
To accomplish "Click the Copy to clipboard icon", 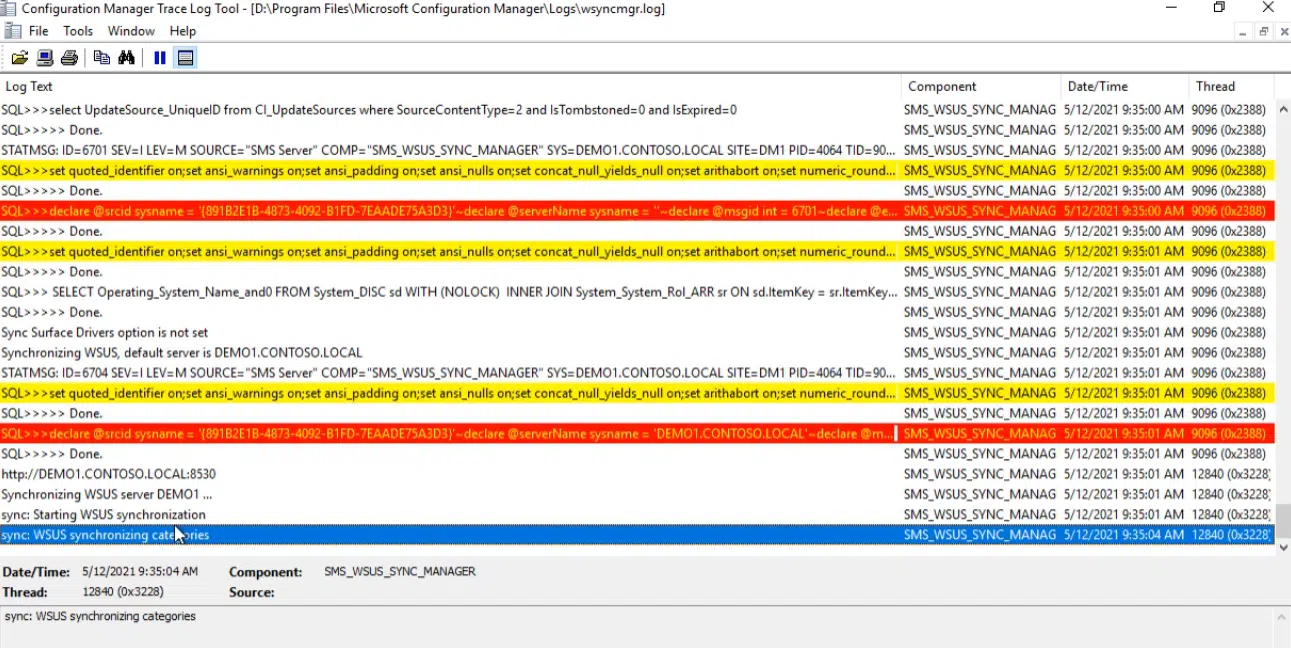I will click(101, 58).
